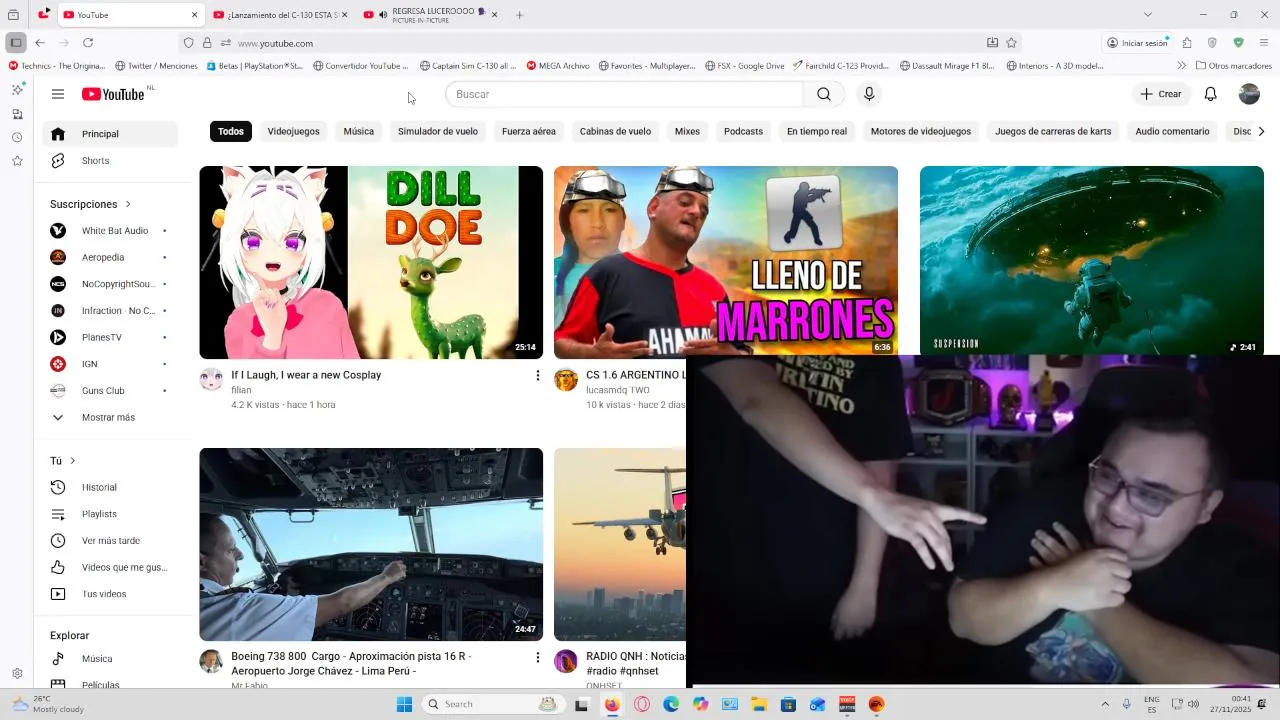Go back with browser back arrow
Screen dimensions: 1280x720
pyautogui.click(x=40, y=43)
